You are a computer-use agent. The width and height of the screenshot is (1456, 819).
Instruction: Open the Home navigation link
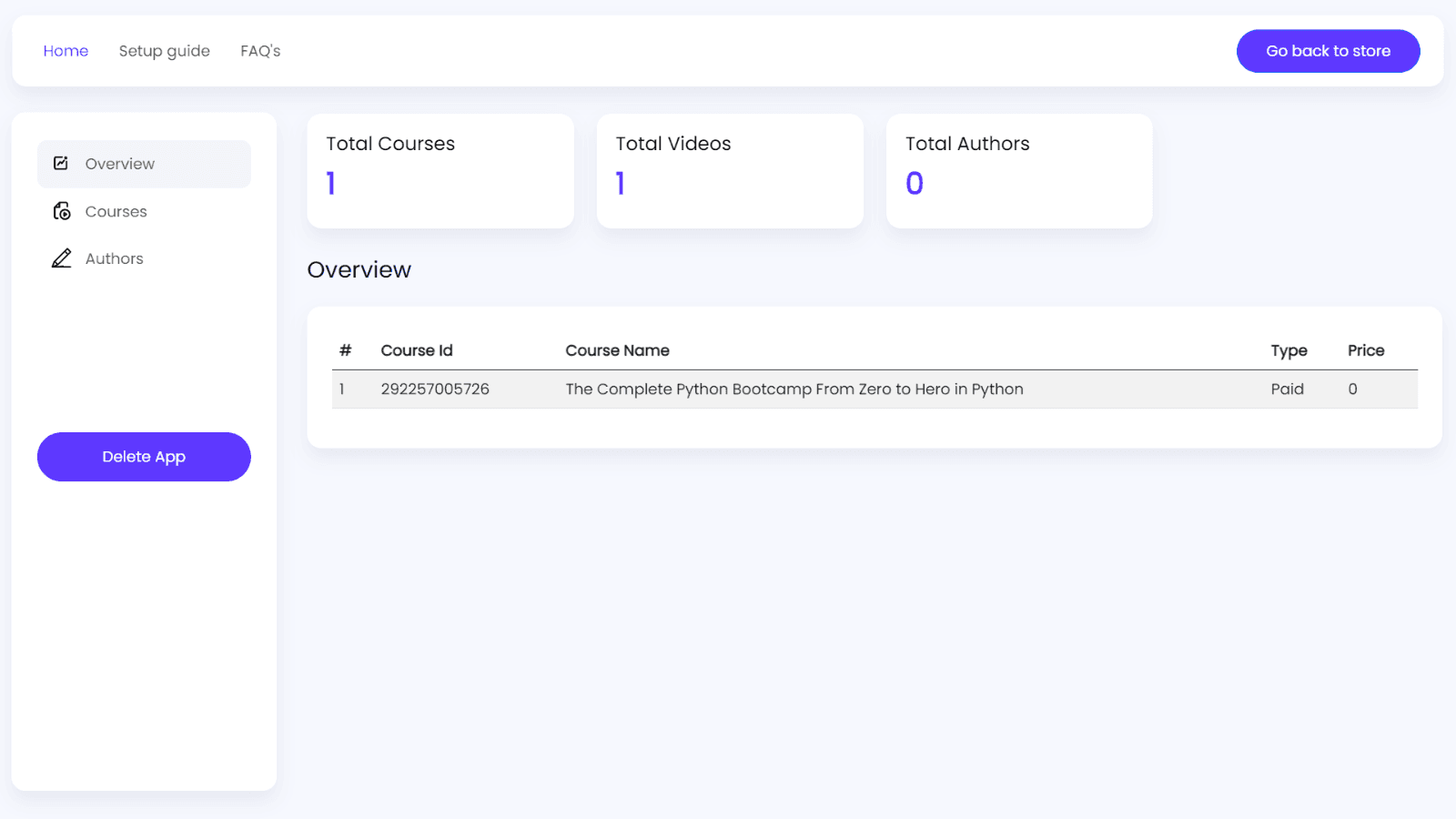pos(66,51)
